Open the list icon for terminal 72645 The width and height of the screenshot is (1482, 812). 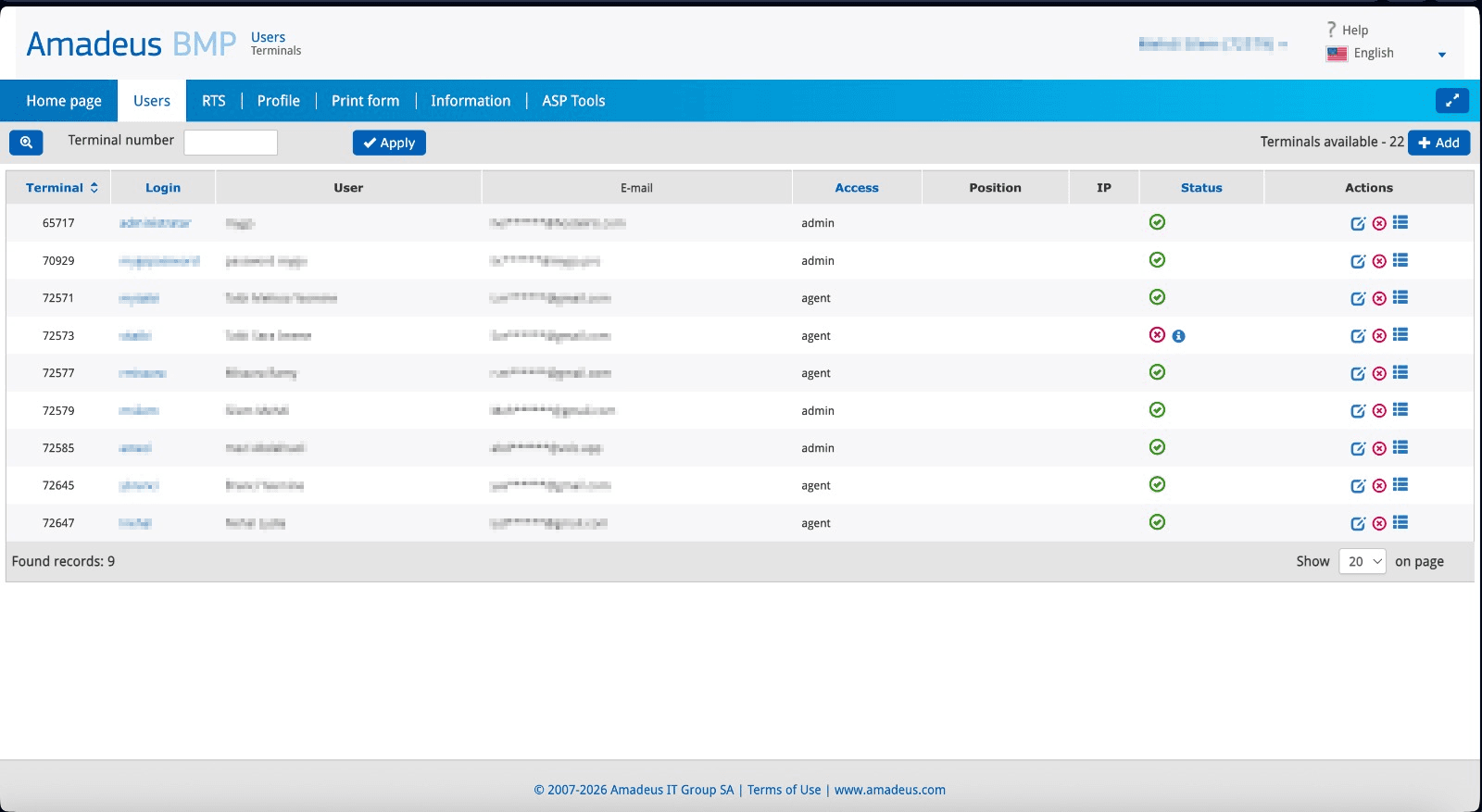coord(1400,484)
